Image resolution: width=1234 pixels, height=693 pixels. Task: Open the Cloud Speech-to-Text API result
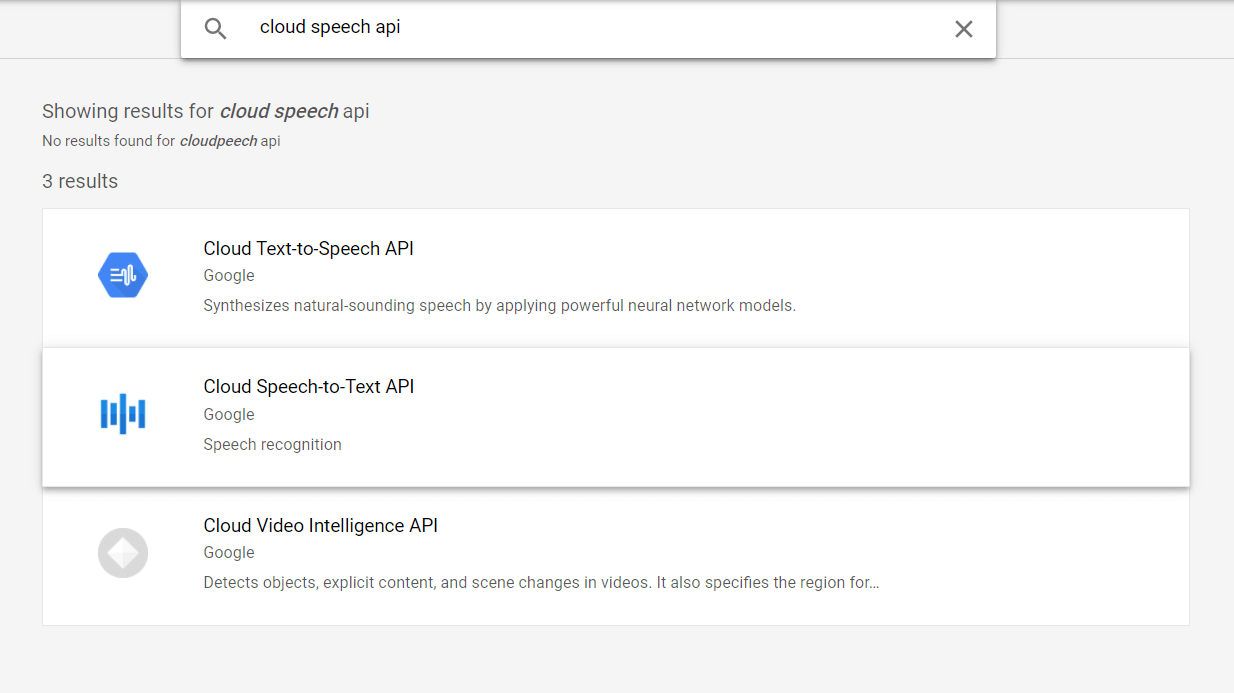[308, 386]
